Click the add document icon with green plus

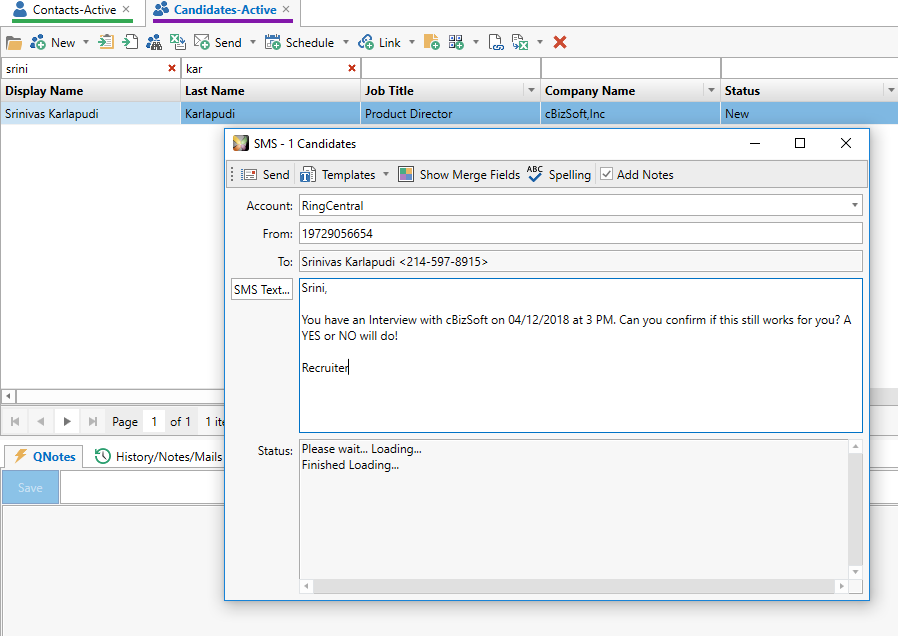pyautogui.click(x=431, y=42)
